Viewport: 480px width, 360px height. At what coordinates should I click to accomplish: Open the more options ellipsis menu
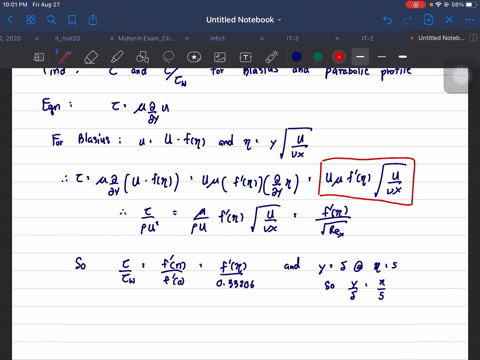coord(470,20)
